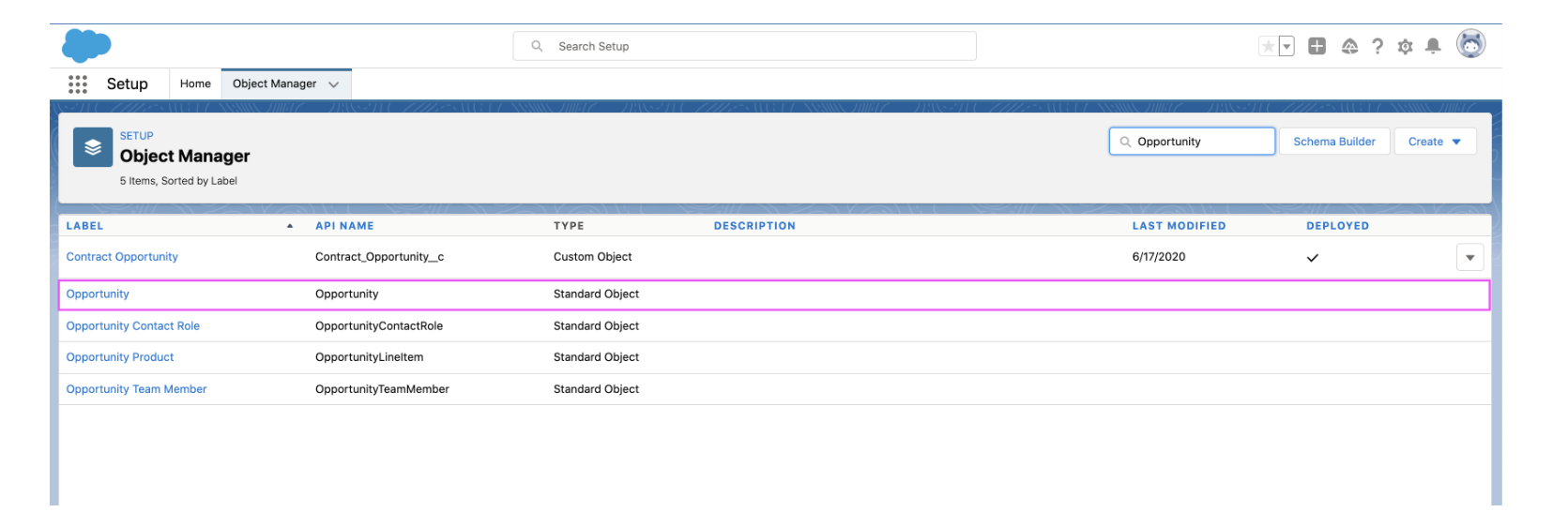Open the Opportunity Team Member link
Screen dimensions: 1568x527
click(136, 389)
